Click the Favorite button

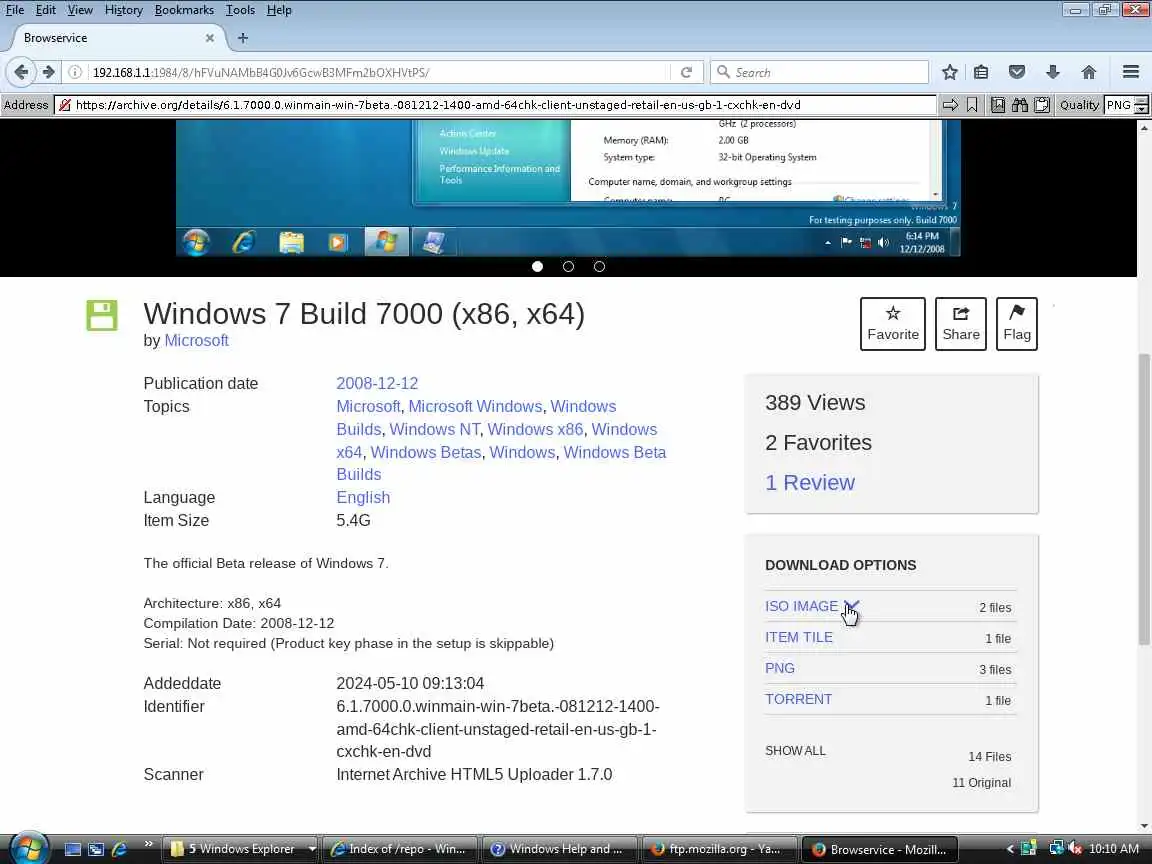point(893,324)
